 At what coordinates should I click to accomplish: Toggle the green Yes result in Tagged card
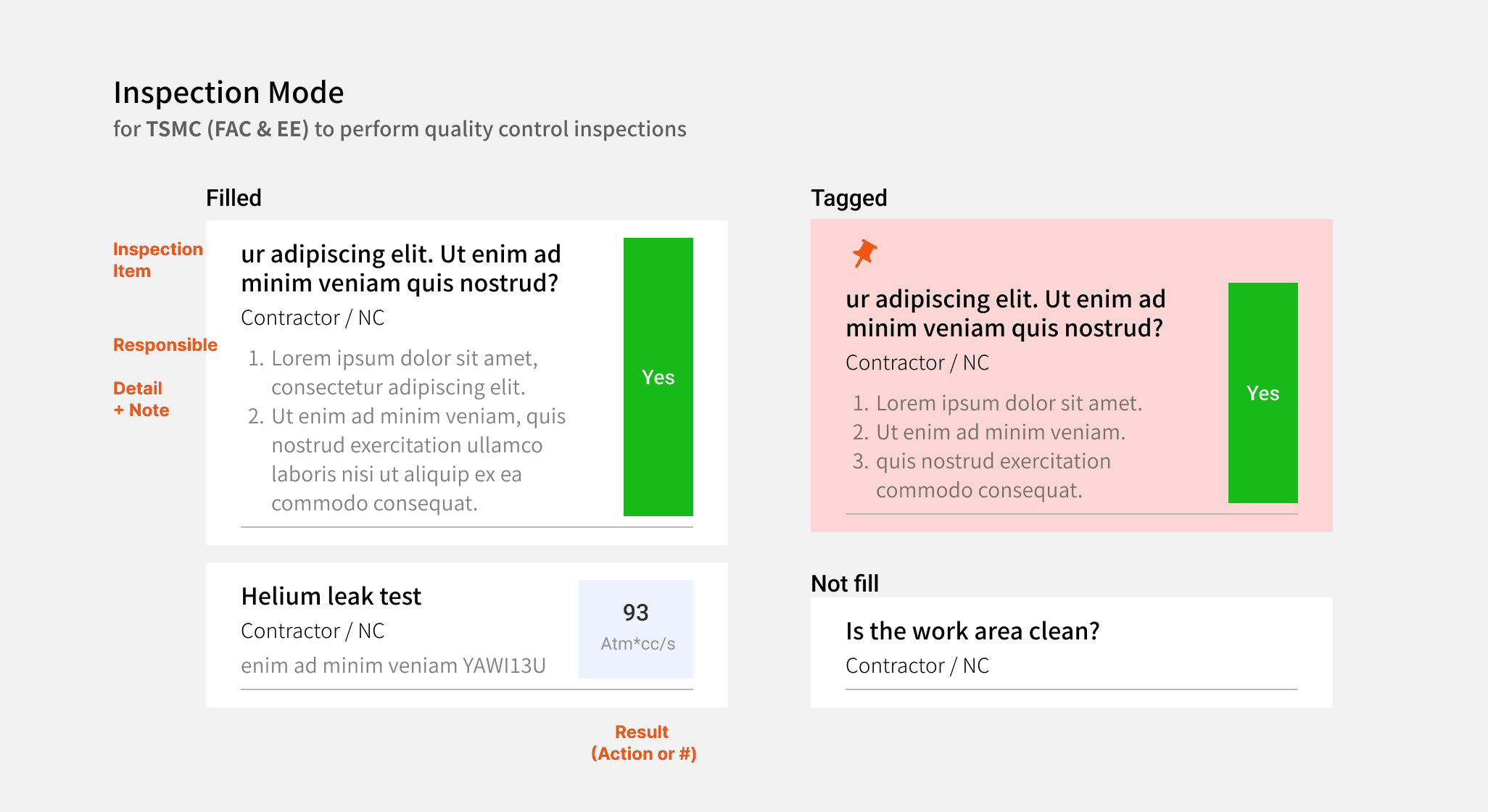click(1263, 393)
